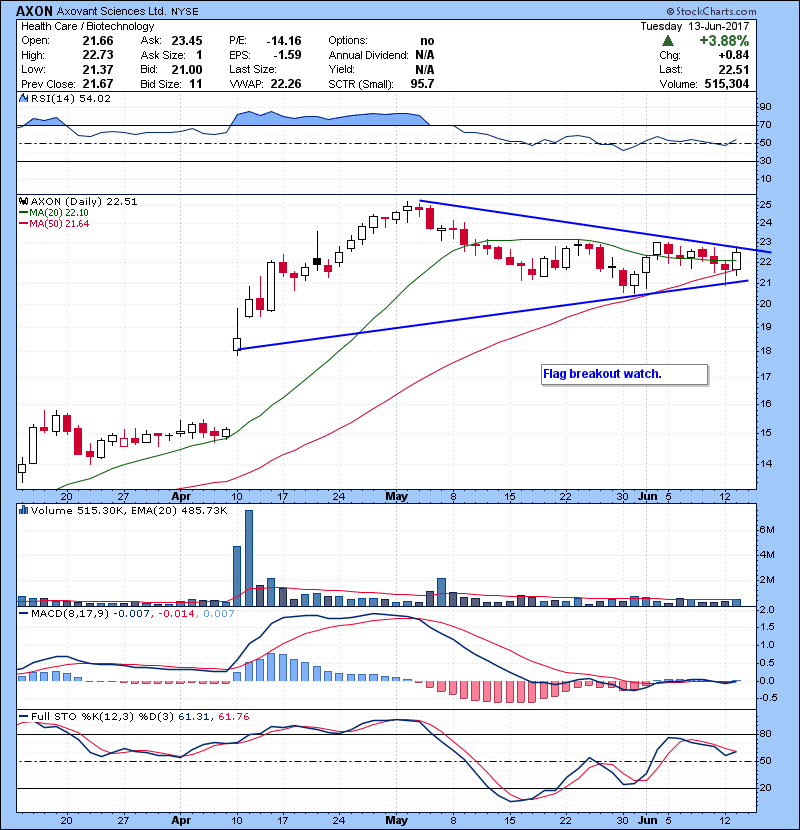
Task: Click the 'Jun' label on the price chart axis
Action: (648, 497)
